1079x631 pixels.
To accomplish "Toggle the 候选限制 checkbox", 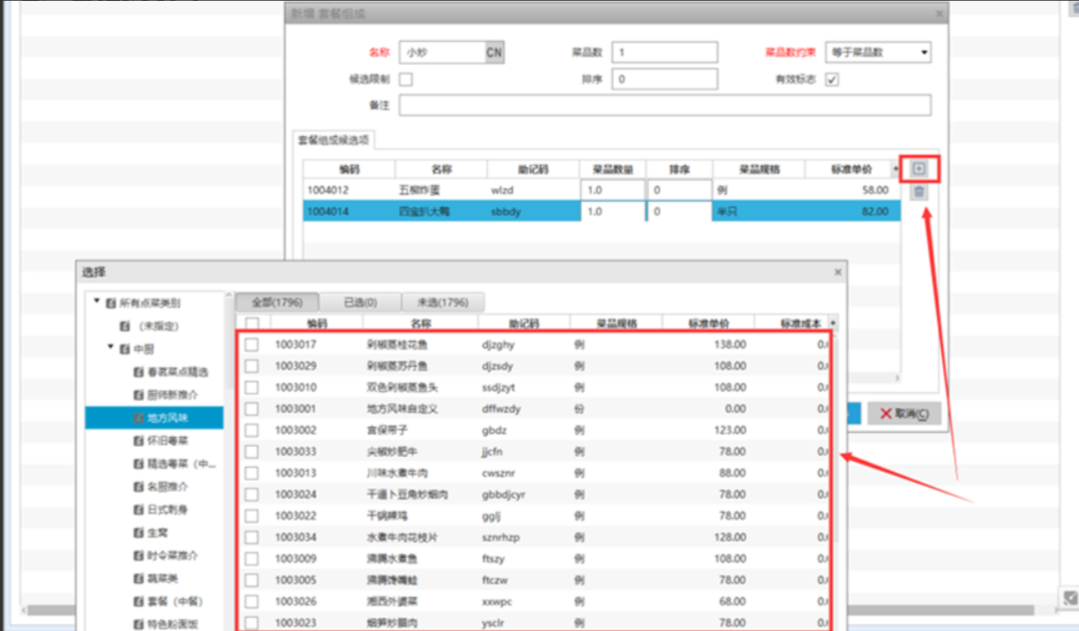I will point(406,79).
